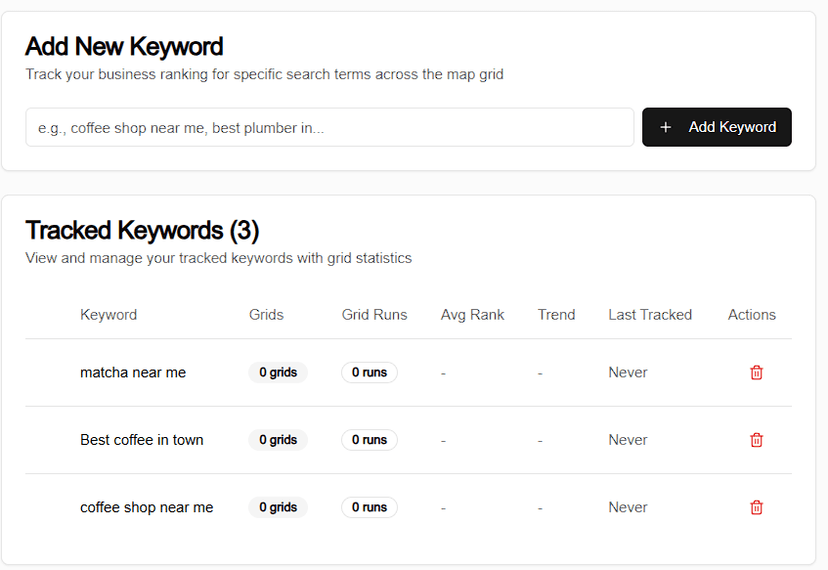Click the 'Add New Keyword' heading
Image resolution: width=828 pixels, height=570 pixels.
pyautogui.click(x=124, y=46)
